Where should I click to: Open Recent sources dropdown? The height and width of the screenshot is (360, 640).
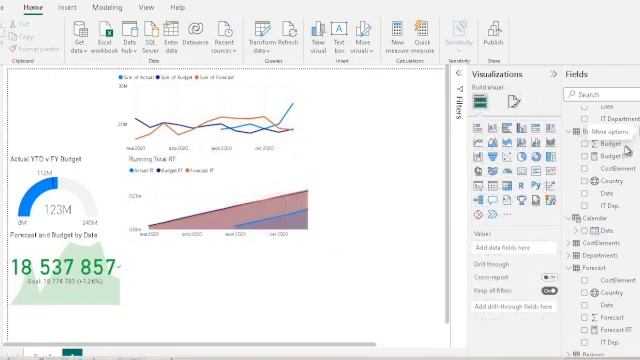tap(224, 37)
